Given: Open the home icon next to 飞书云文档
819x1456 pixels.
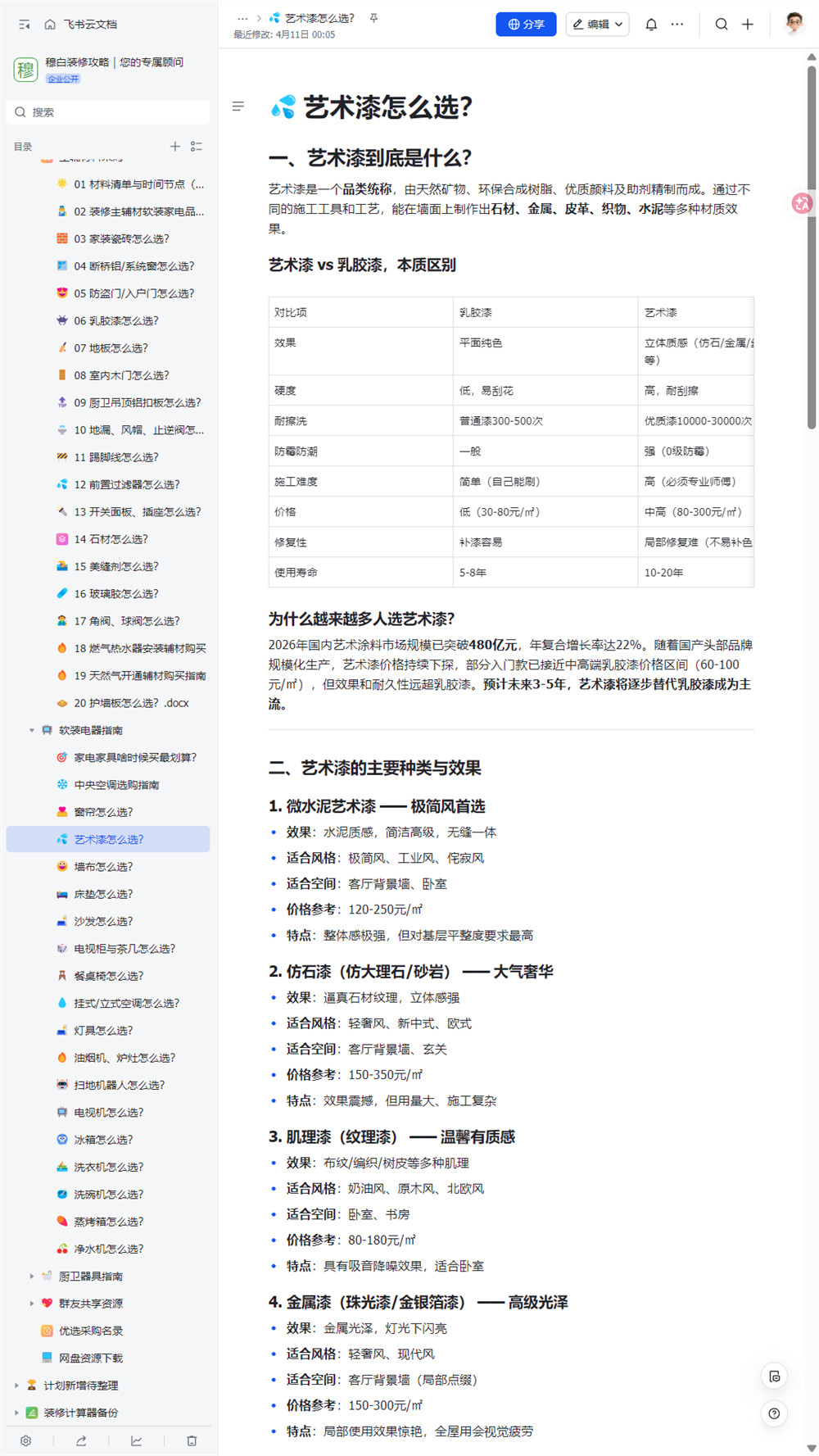Looking at the screenshot, I should point(50,25).
